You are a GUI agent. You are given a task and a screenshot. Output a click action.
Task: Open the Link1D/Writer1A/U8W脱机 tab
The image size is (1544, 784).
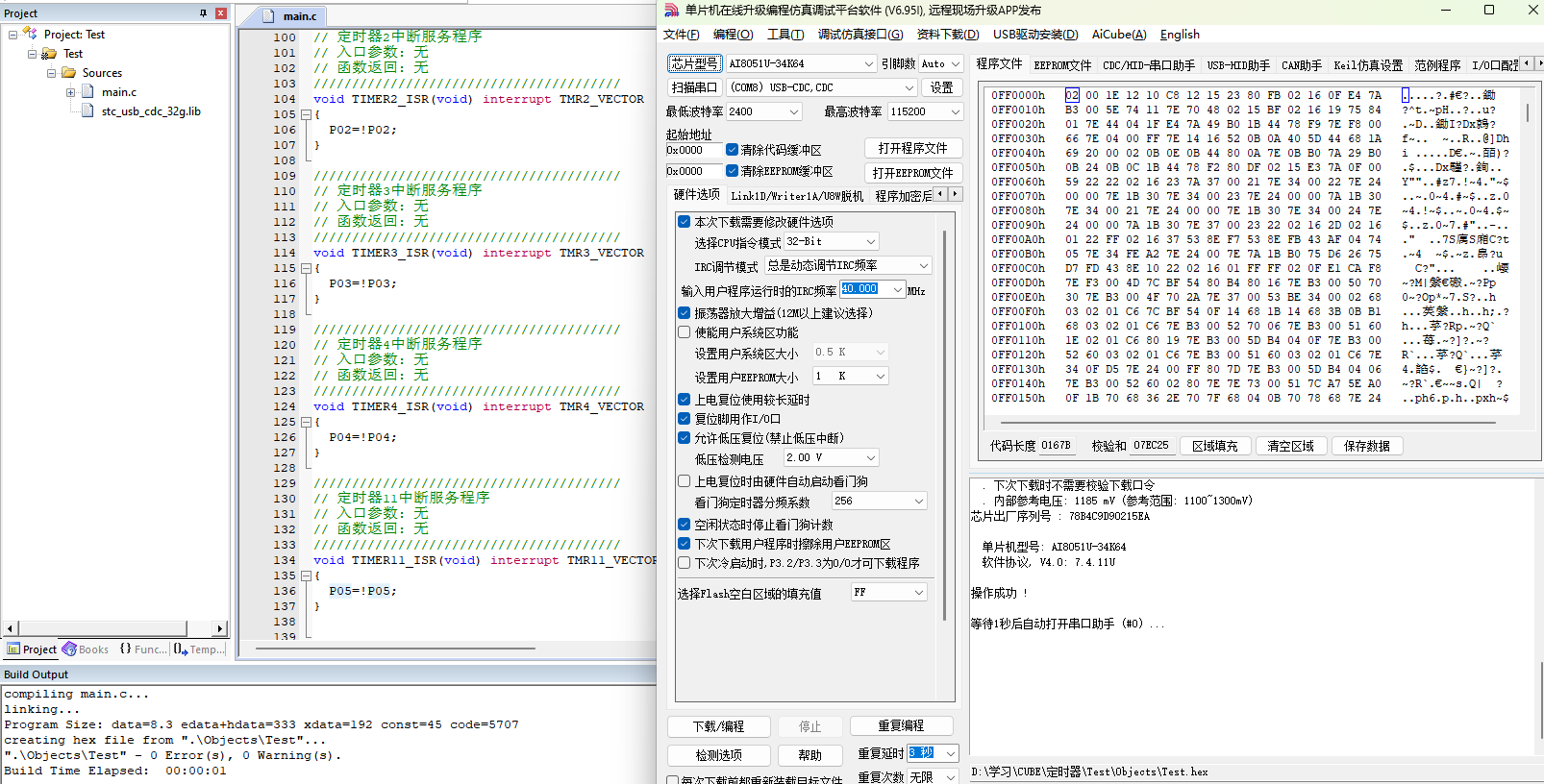[x=797, y=196]
